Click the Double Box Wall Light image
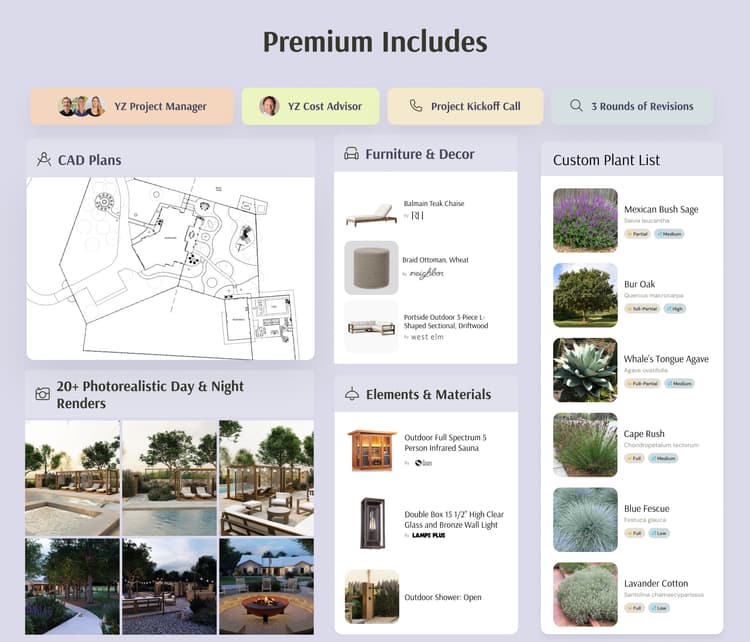 [x=371, y=523]
